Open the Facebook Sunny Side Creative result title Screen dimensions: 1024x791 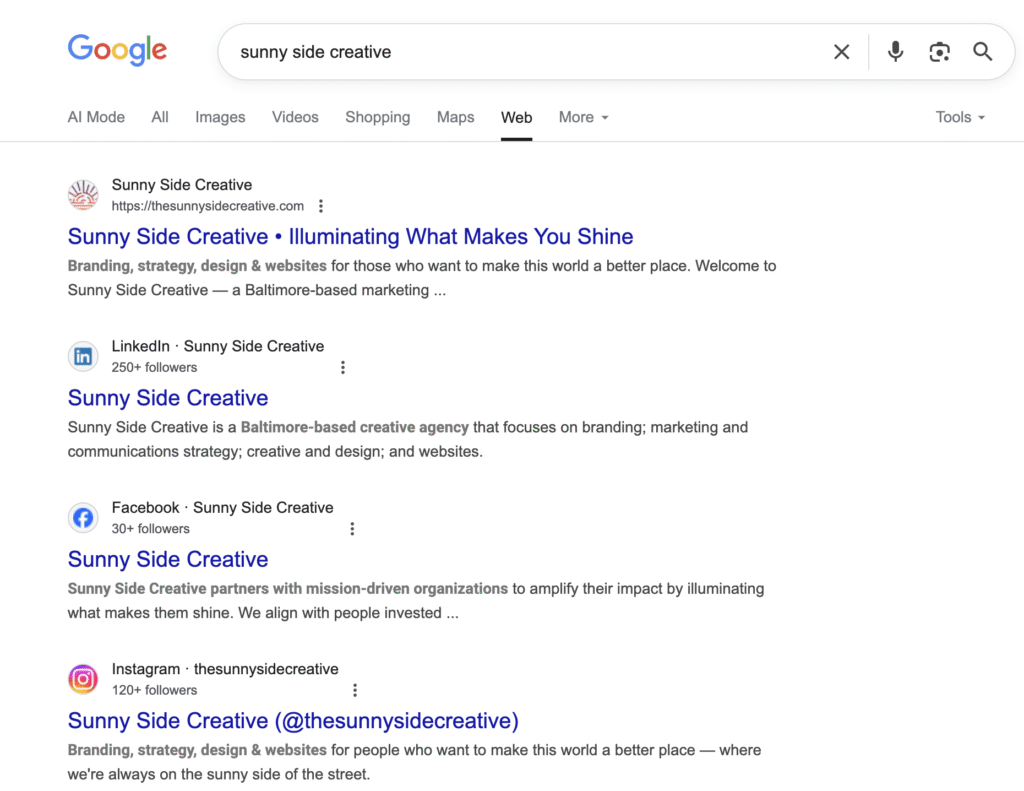pos(168,559)
